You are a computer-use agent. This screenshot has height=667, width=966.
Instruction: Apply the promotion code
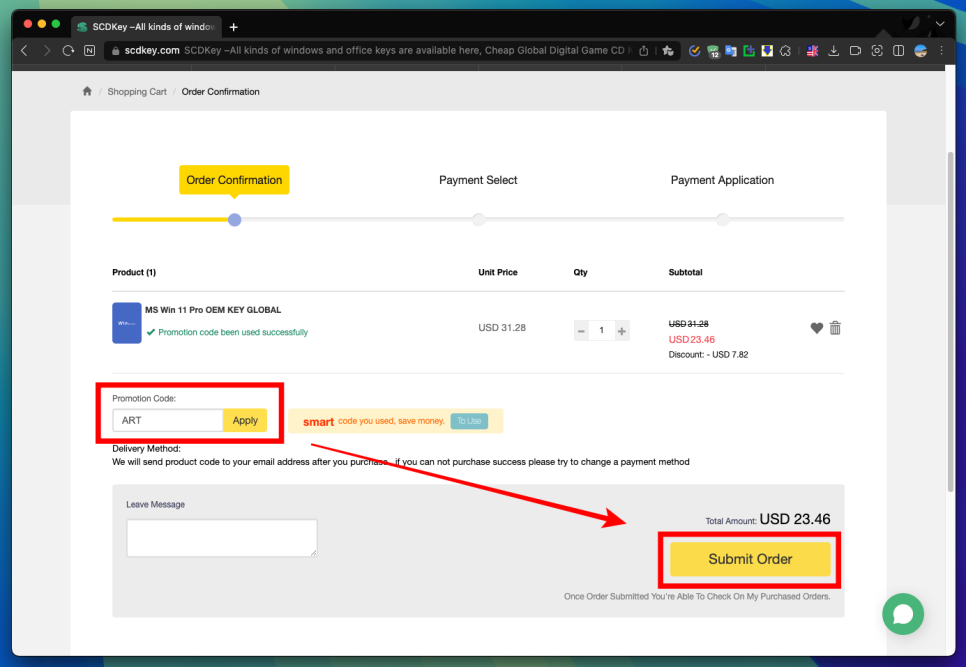pyautogui.click(x=245, y=420)
